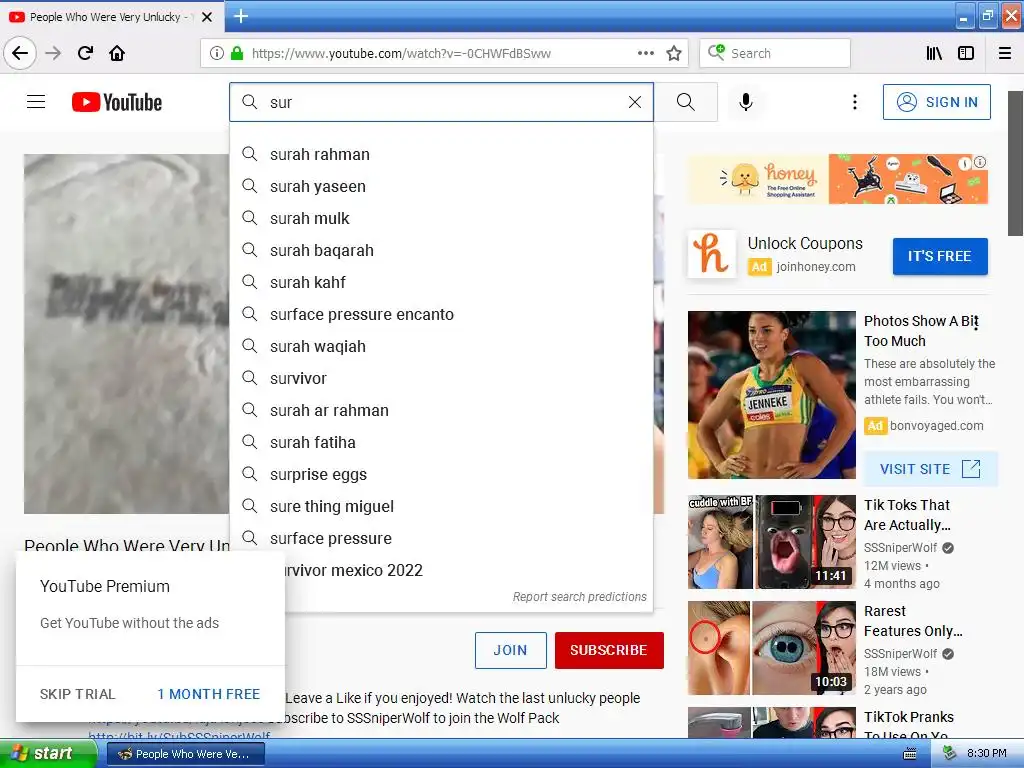The width and height of the screenshot is (1024, 768).
Task: Click the keyboard icon in system tray
Action: [x=909, y=754]
